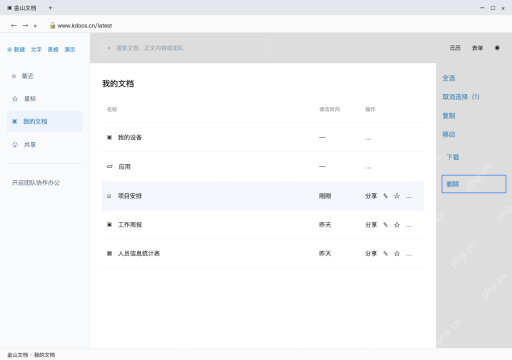Click 开启团队协作办公 link

[36, 183]
